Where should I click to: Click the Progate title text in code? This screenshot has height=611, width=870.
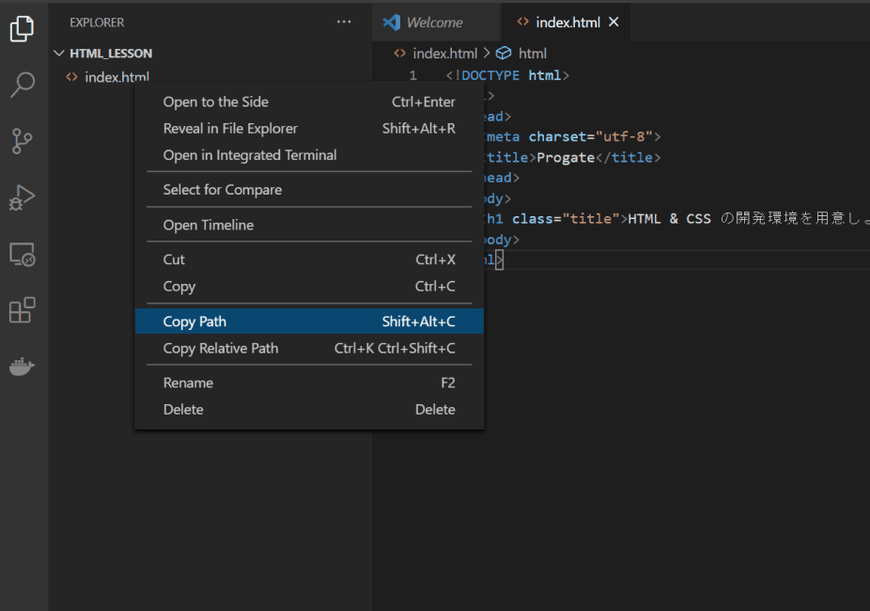[565, 158]
